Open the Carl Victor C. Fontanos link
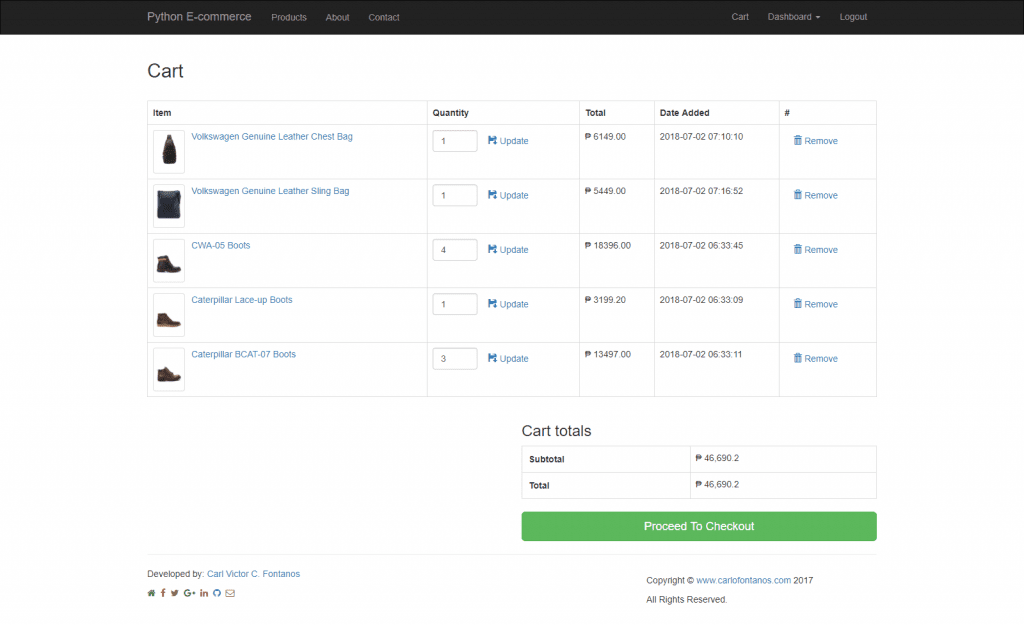This screenshot has height=625, width=1024. tap(252, 573)
